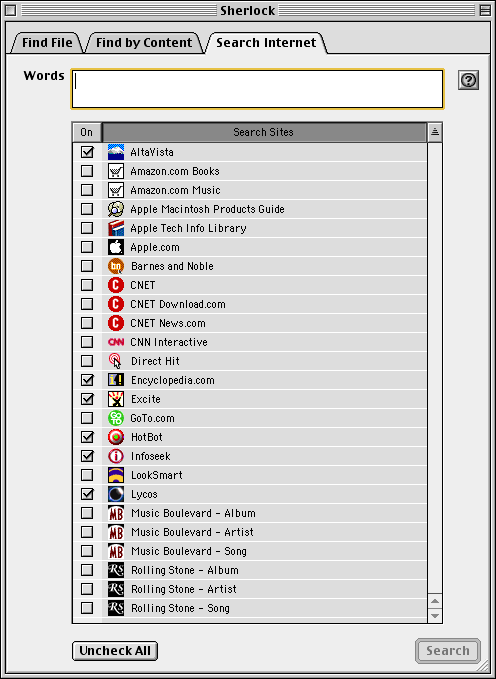496x679 pixels.
Task: Click the CNET News.com icon
Action: (116, 323)
